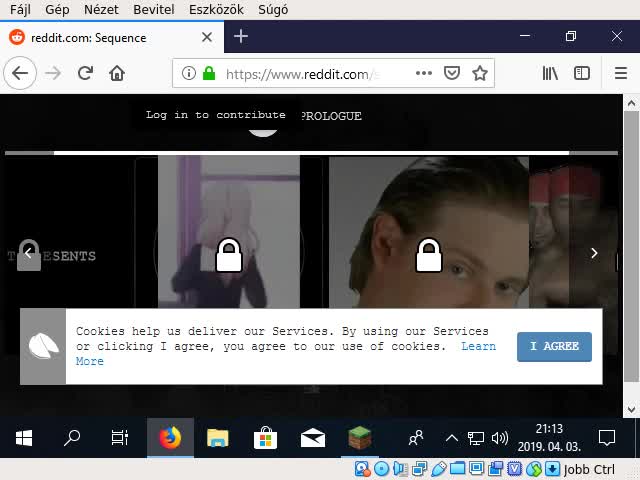
Task: Reload the current reddit page
Action: click(85, 73)
